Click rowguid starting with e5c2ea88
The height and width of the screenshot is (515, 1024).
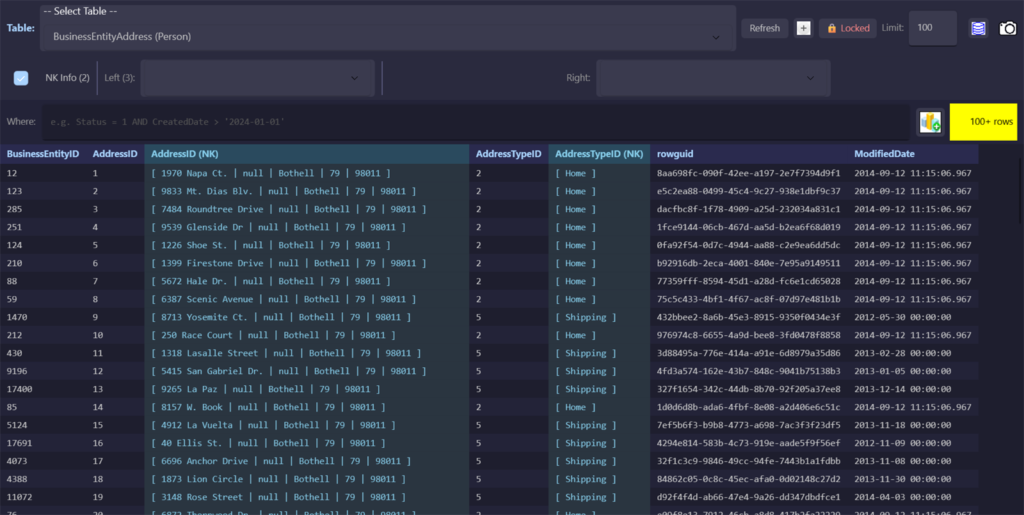(x=748, y=191)
